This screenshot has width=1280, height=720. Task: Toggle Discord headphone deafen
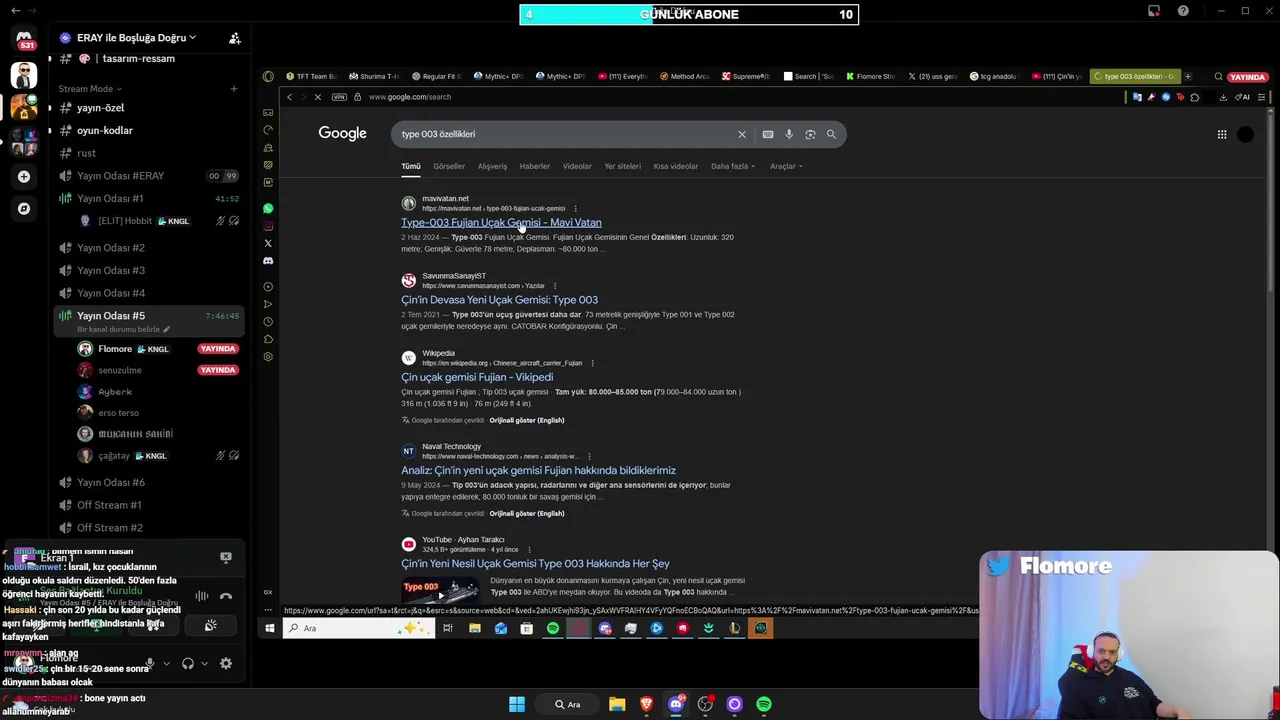[x=187, y=663]
